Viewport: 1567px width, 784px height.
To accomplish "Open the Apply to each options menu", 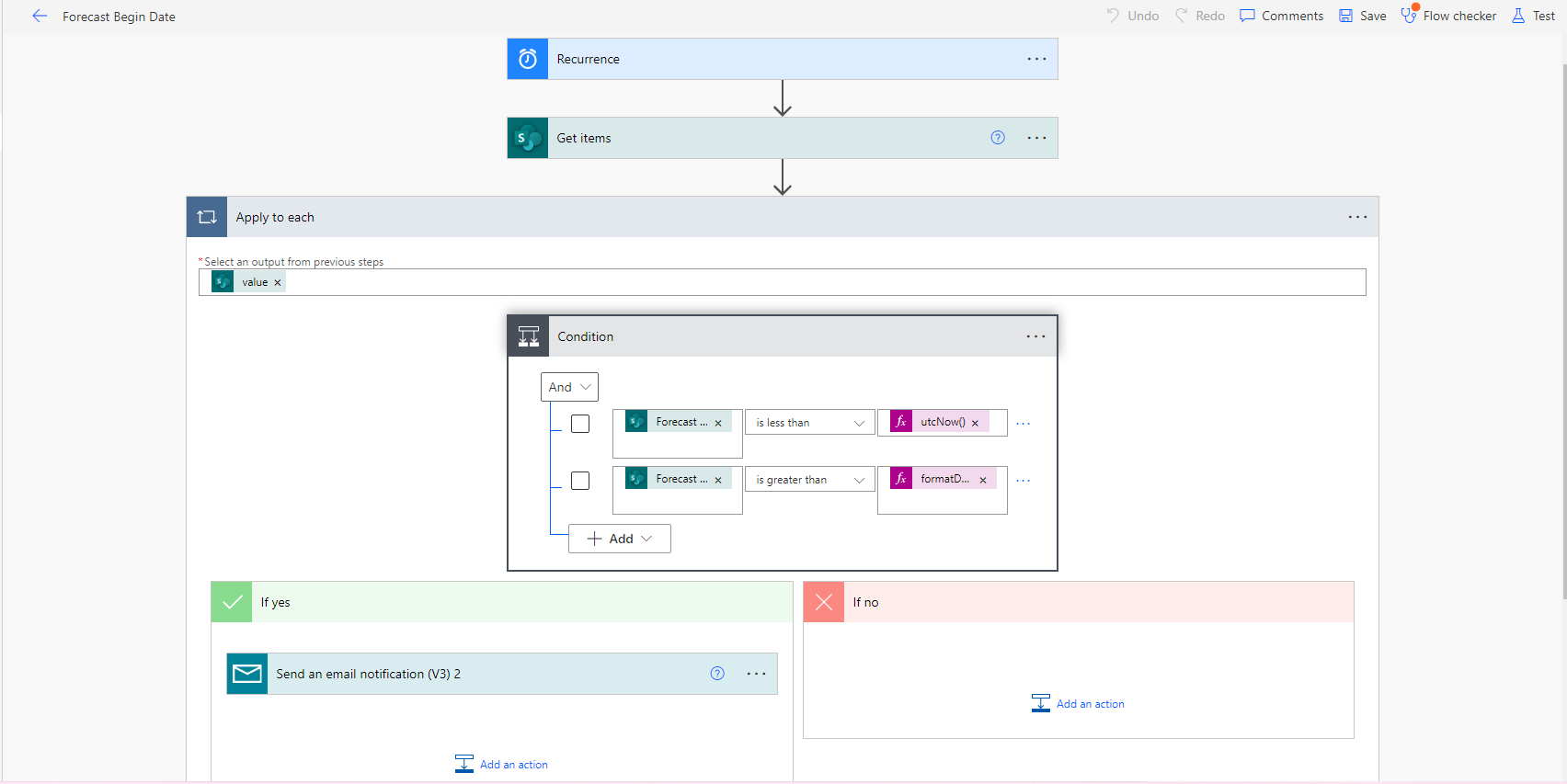I will 1357,217.
